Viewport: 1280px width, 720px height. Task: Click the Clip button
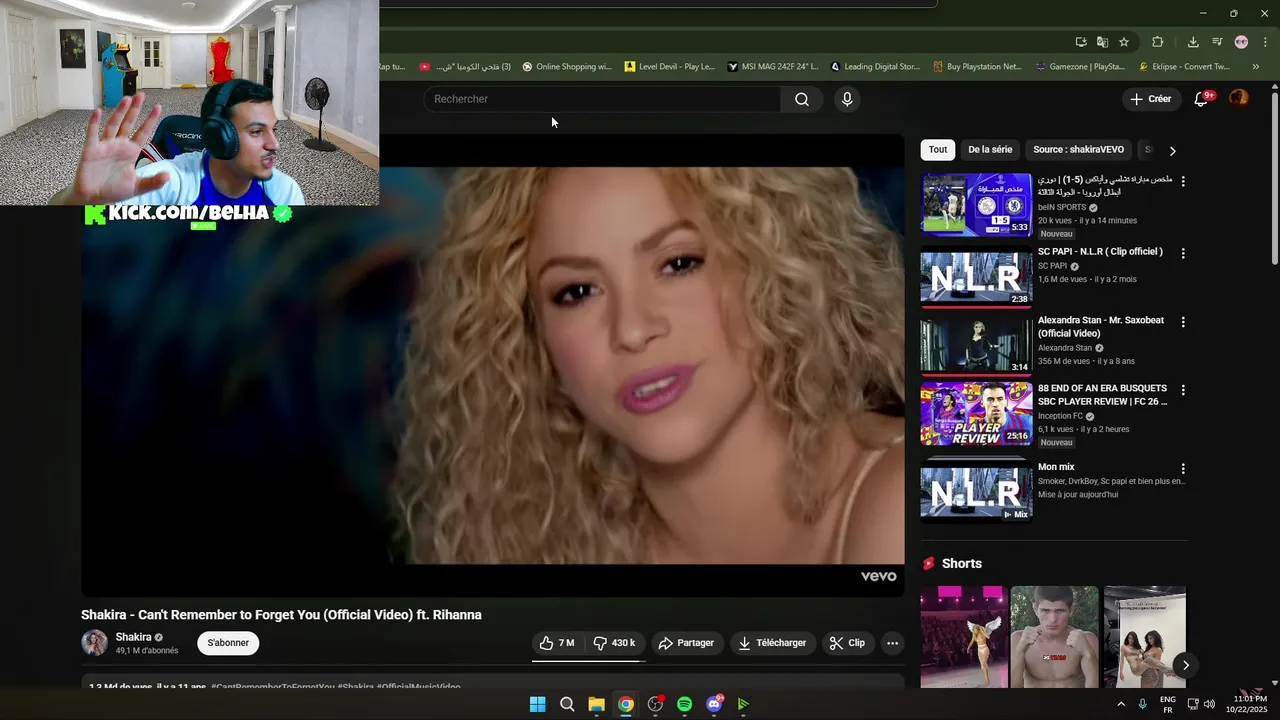click(x=848, y=643)
